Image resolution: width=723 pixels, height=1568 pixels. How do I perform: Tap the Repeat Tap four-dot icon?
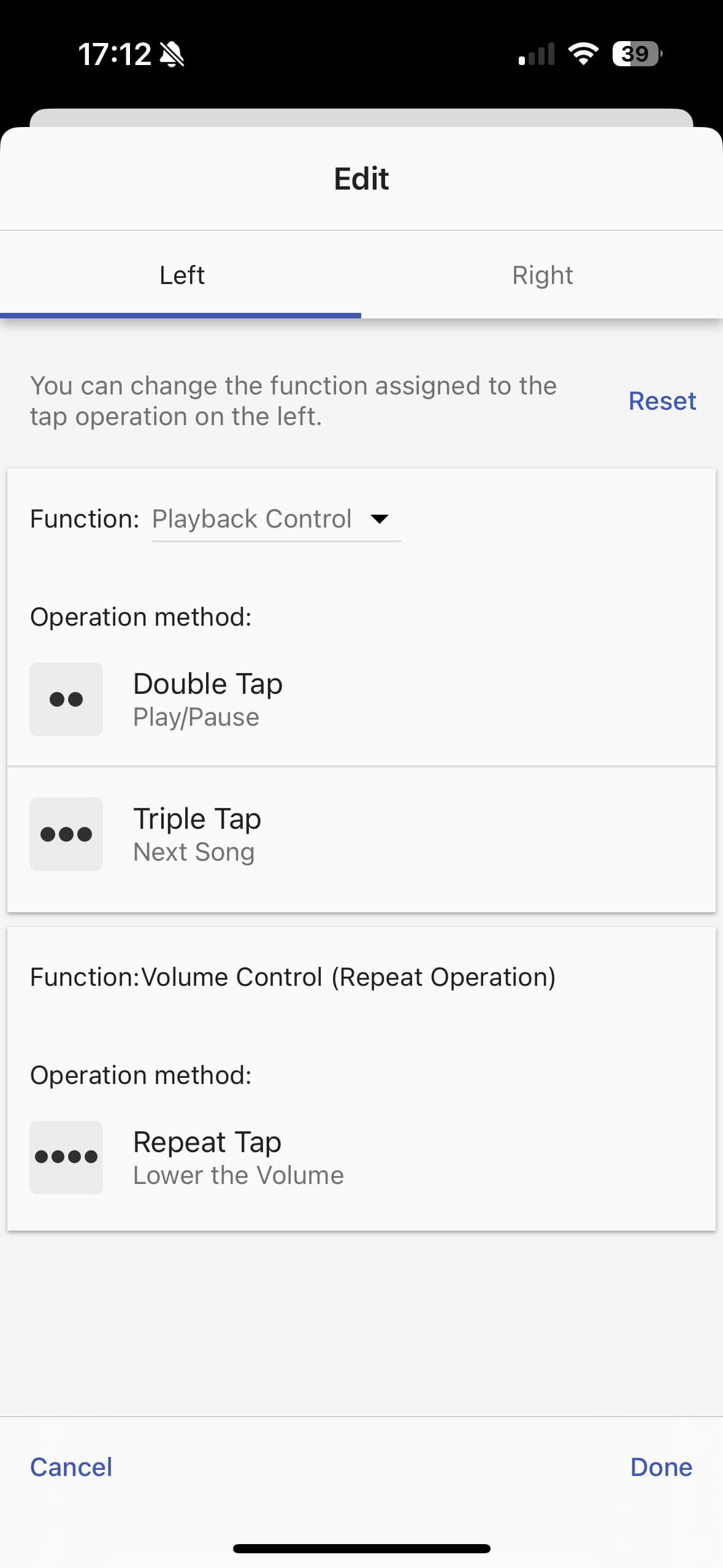pos(66,1158)
